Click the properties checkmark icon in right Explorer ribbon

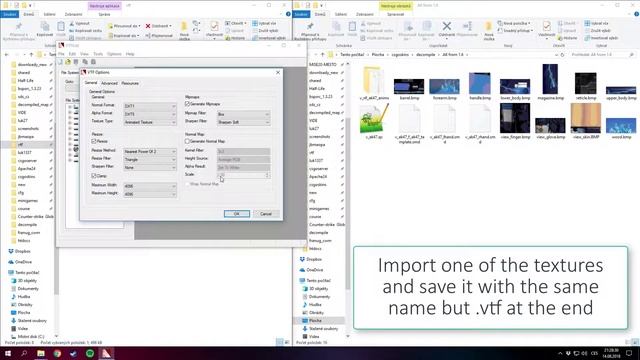[547, 27]
